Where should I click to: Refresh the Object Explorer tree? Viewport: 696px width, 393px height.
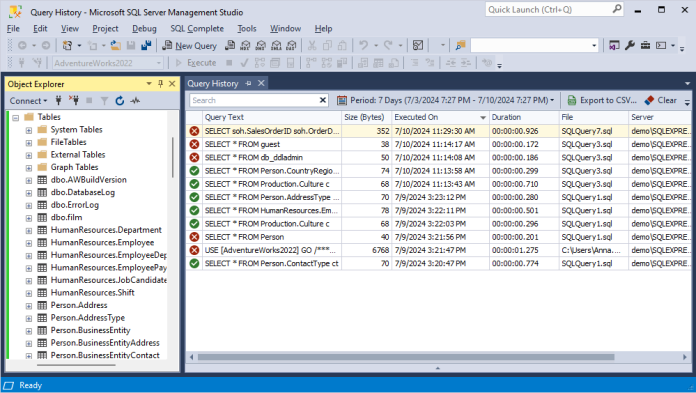coord(119,101)
